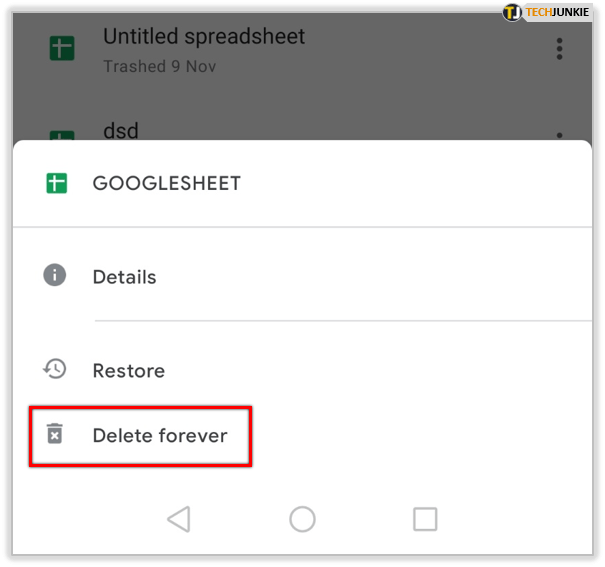Tap the Details info icon

click(55, 275)
